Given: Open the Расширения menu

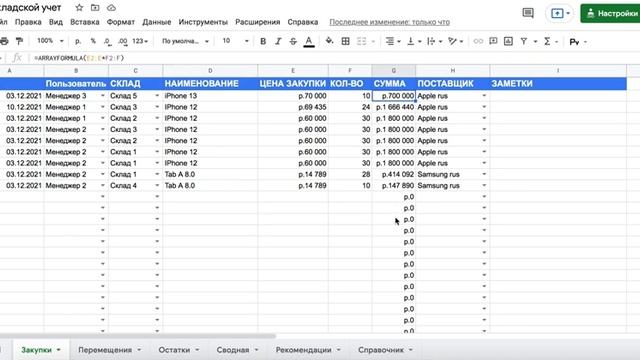Looking at the screenshot, I should pos(258,22).
